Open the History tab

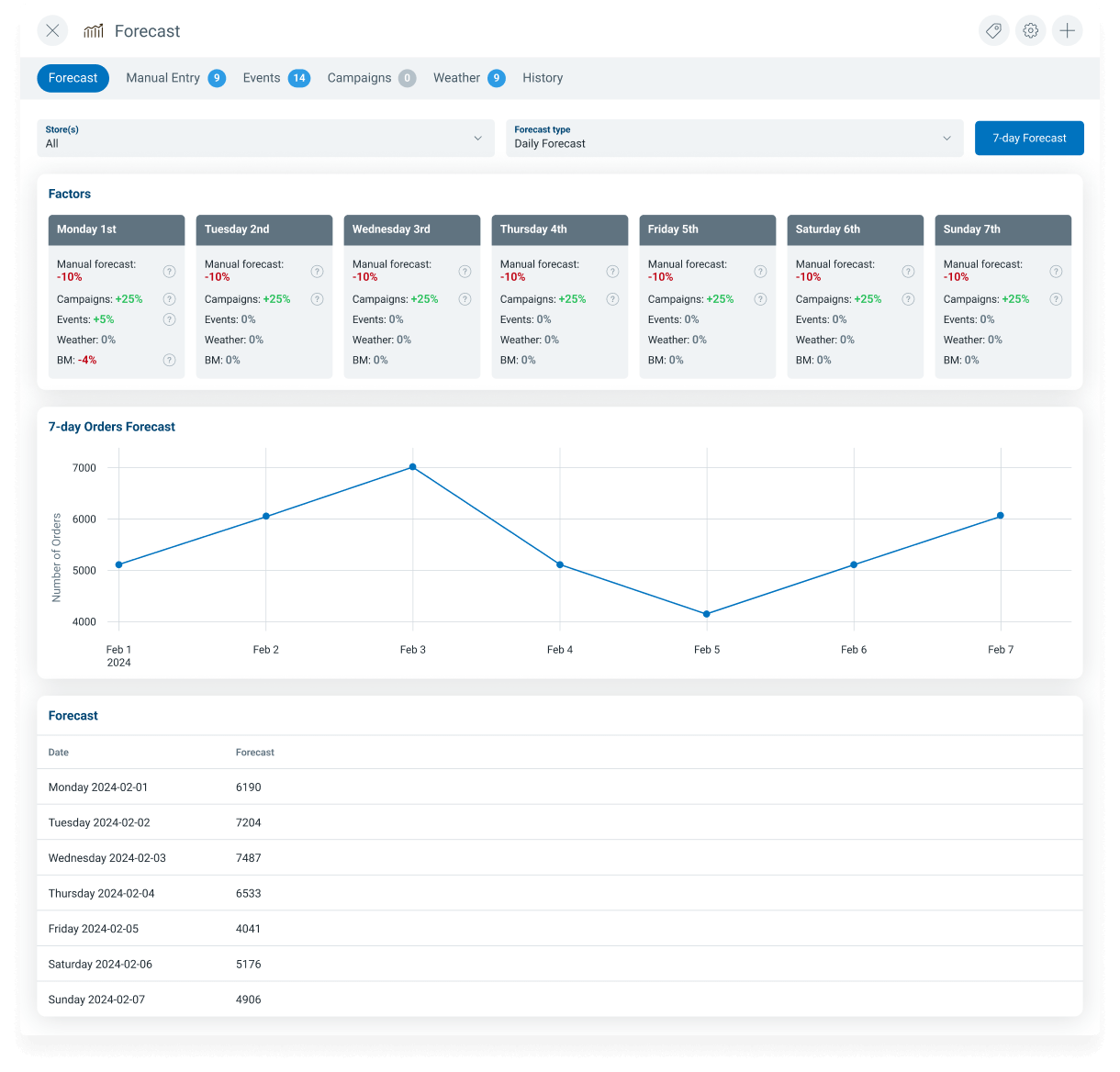tap(543, 78)
